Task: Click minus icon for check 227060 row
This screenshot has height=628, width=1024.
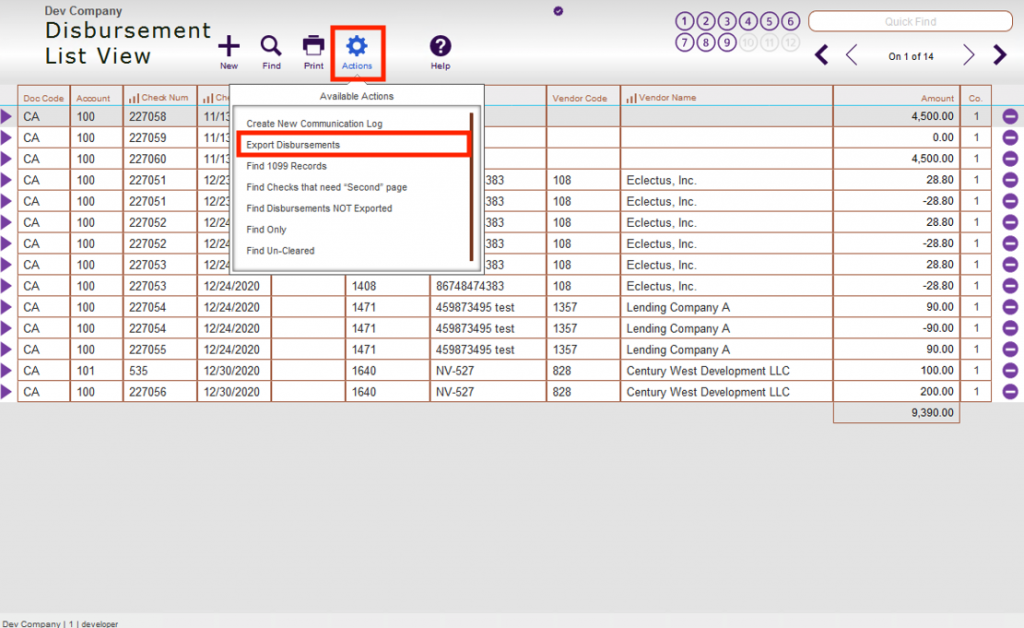Action: 1010,159
